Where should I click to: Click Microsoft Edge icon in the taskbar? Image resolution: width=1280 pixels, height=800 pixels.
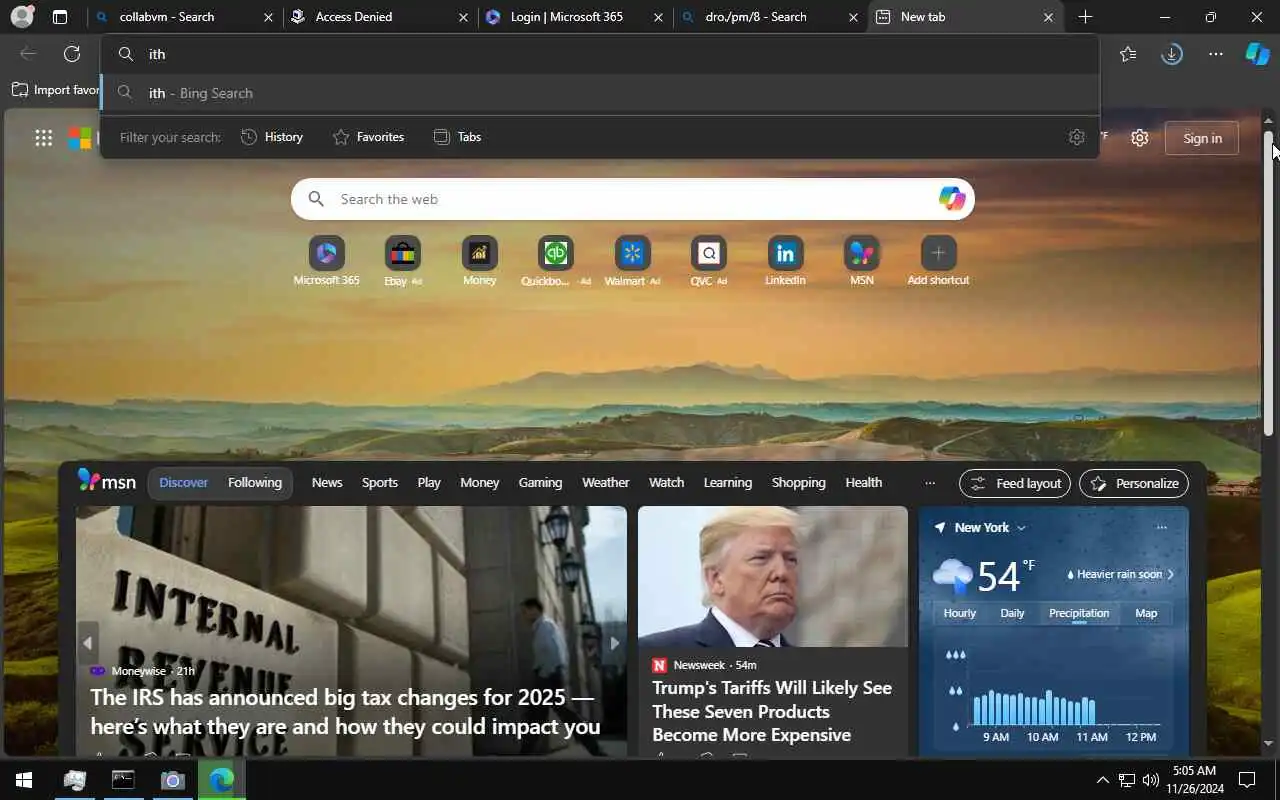pyautogui.click(x=222, y=780)
